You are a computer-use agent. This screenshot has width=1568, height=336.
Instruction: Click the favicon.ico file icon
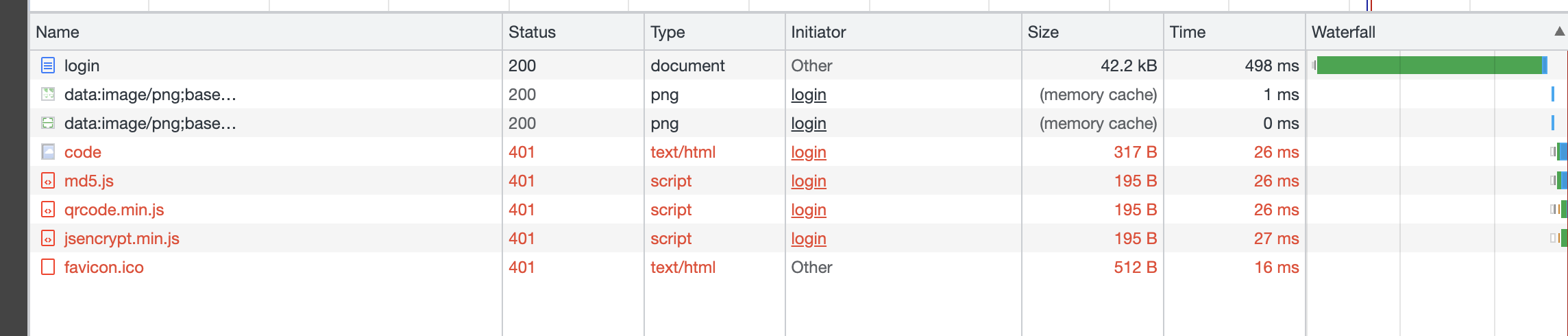[x=48, y=267]
